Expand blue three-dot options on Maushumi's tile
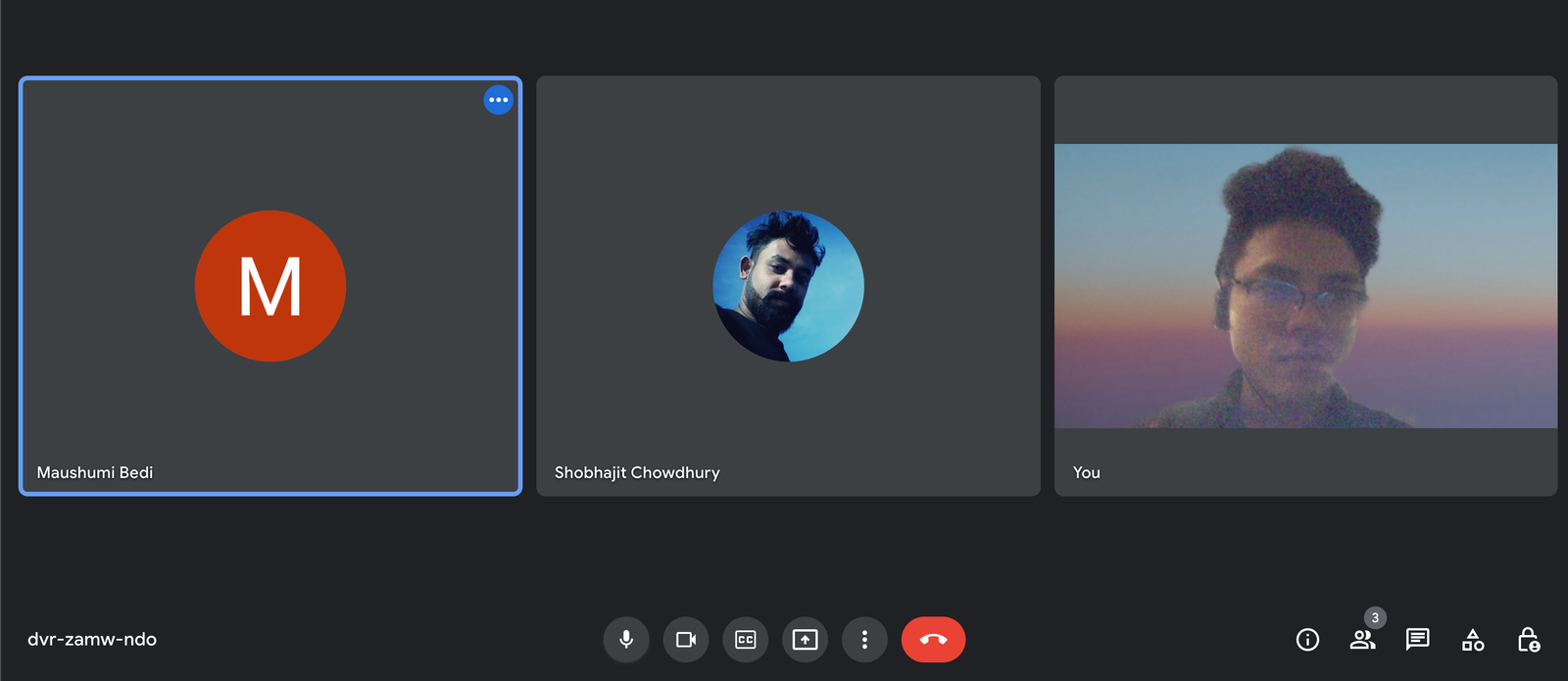The height and width of the screenshot is (681, 1568). coord(499,100)
